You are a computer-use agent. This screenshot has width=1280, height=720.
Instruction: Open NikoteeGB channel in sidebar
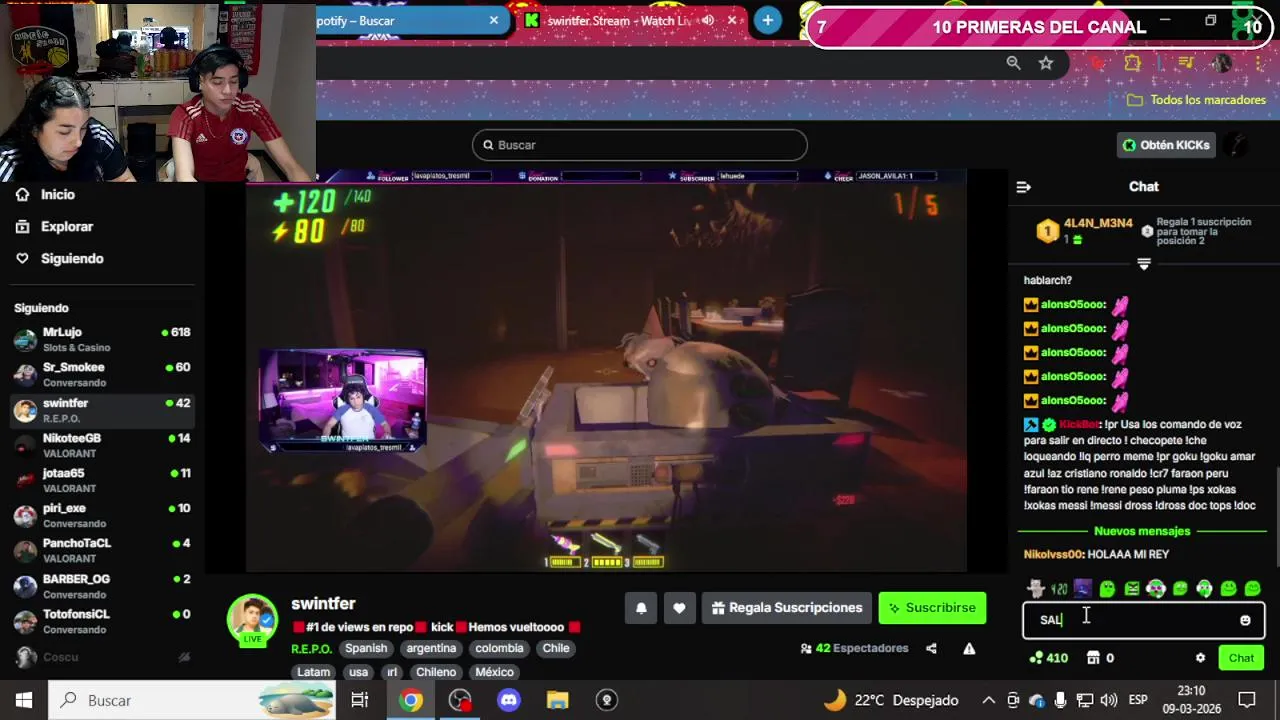[100, 446]
